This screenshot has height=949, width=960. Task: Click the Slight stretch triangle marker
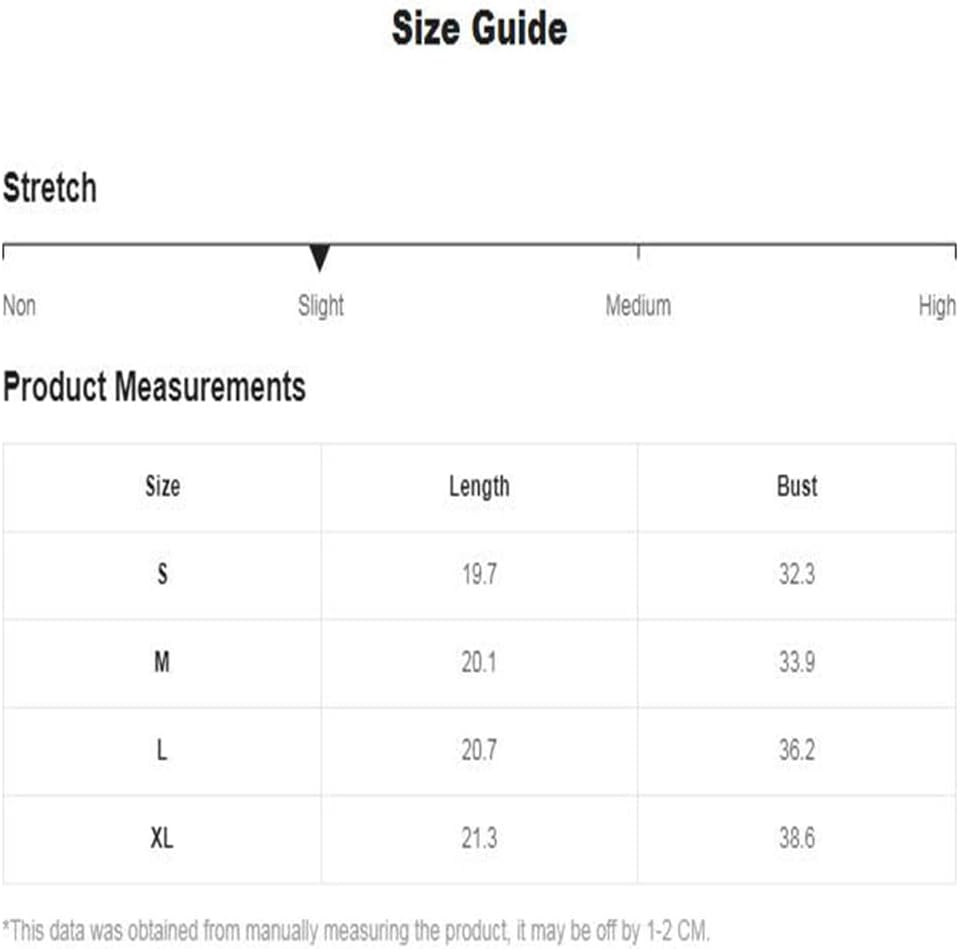[x=319, y=257]
